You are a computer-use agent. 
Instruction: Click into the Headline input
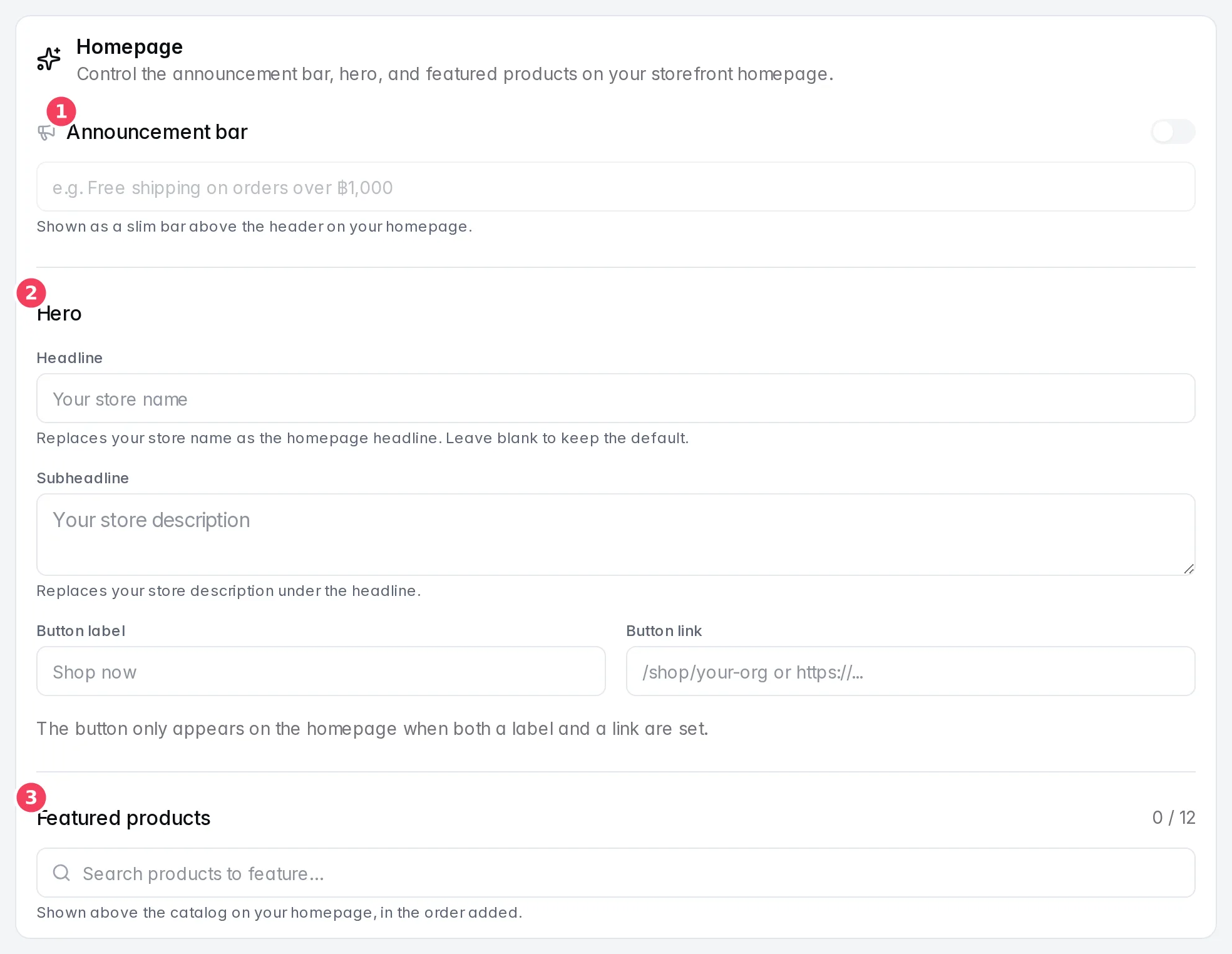[x=616, y=398]
